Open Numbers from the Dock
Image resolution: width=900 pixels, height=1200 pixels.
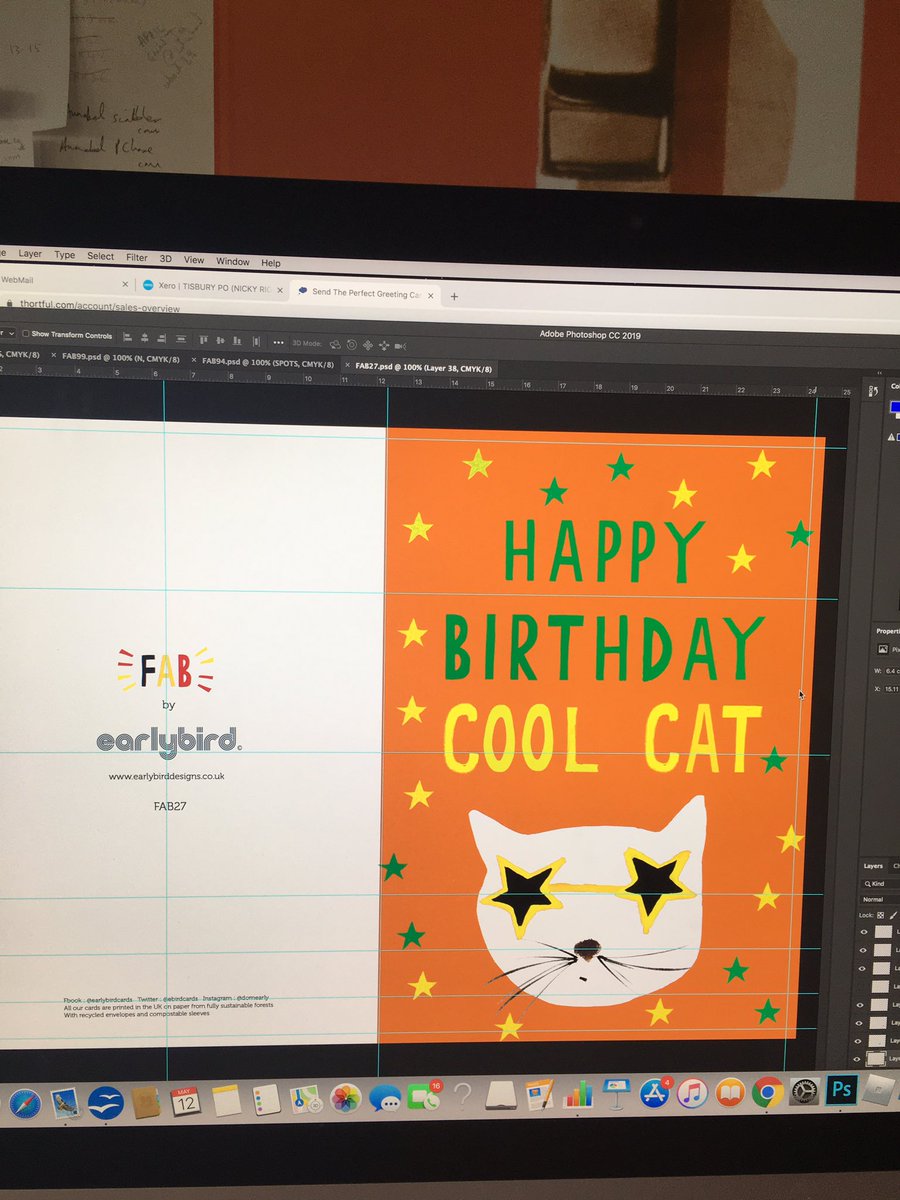coord(579,1094)
